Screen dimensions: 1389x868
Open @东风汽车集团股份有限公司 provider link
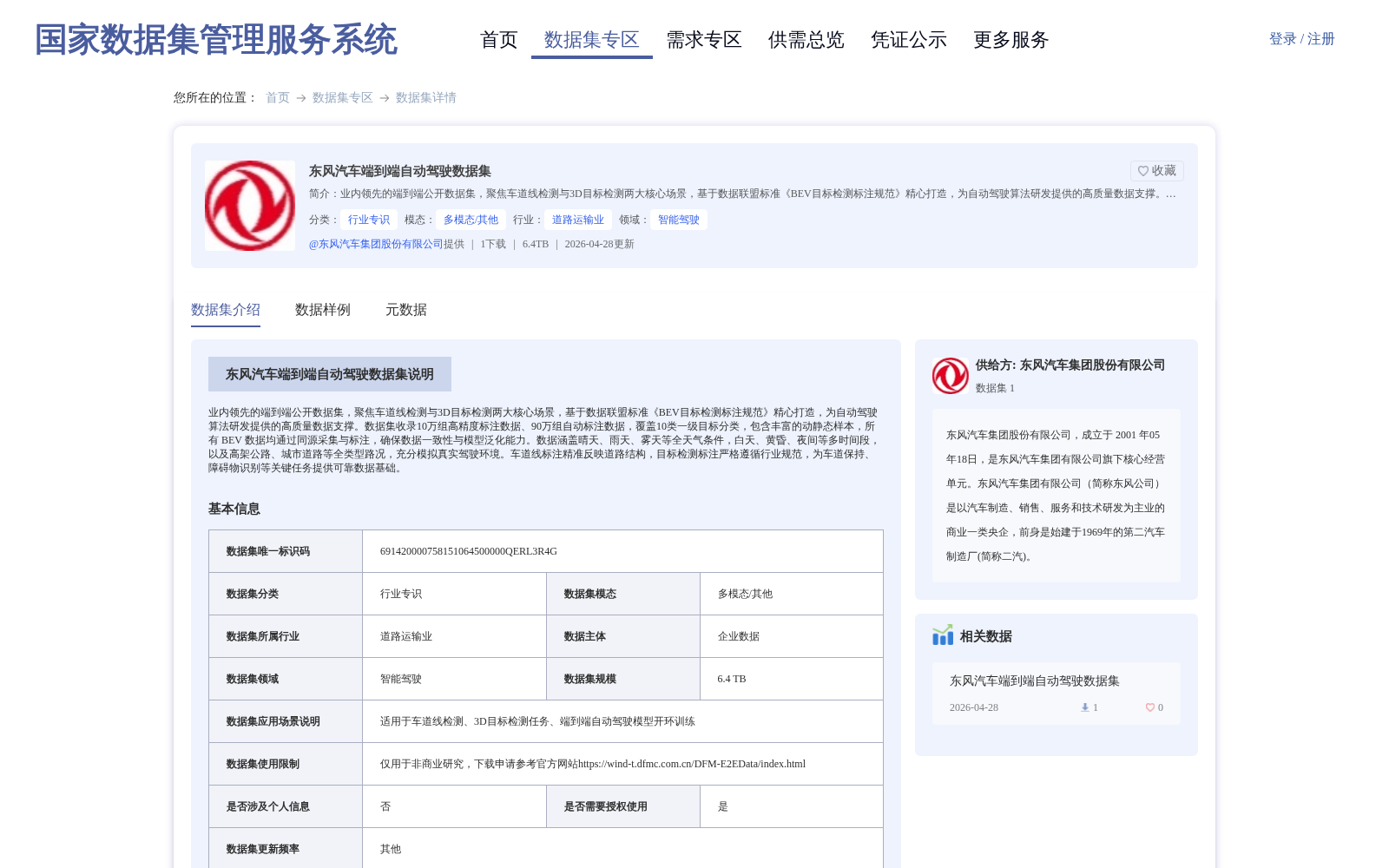coord(376,244)
